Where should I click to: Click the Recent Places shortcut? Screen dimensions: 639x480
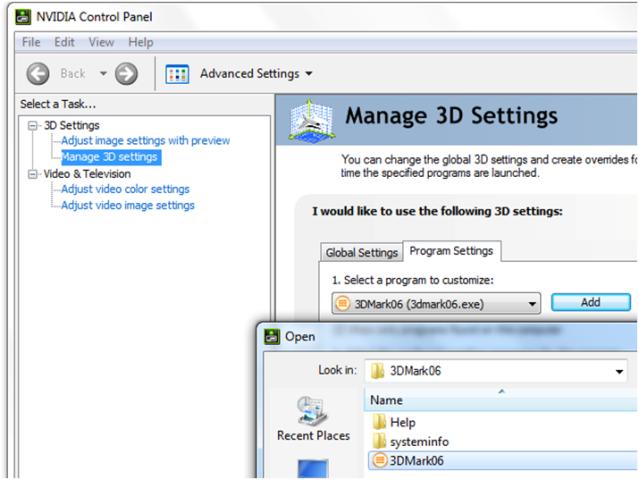coord(313,418)
